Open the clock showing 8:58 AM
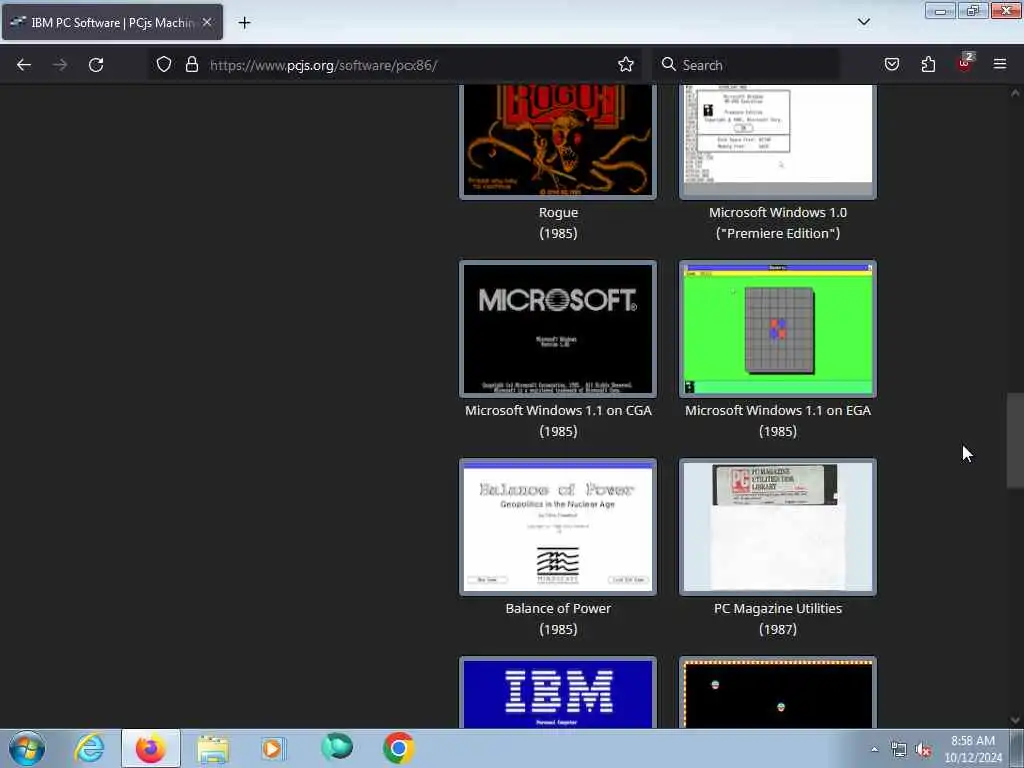 (973, 749)
